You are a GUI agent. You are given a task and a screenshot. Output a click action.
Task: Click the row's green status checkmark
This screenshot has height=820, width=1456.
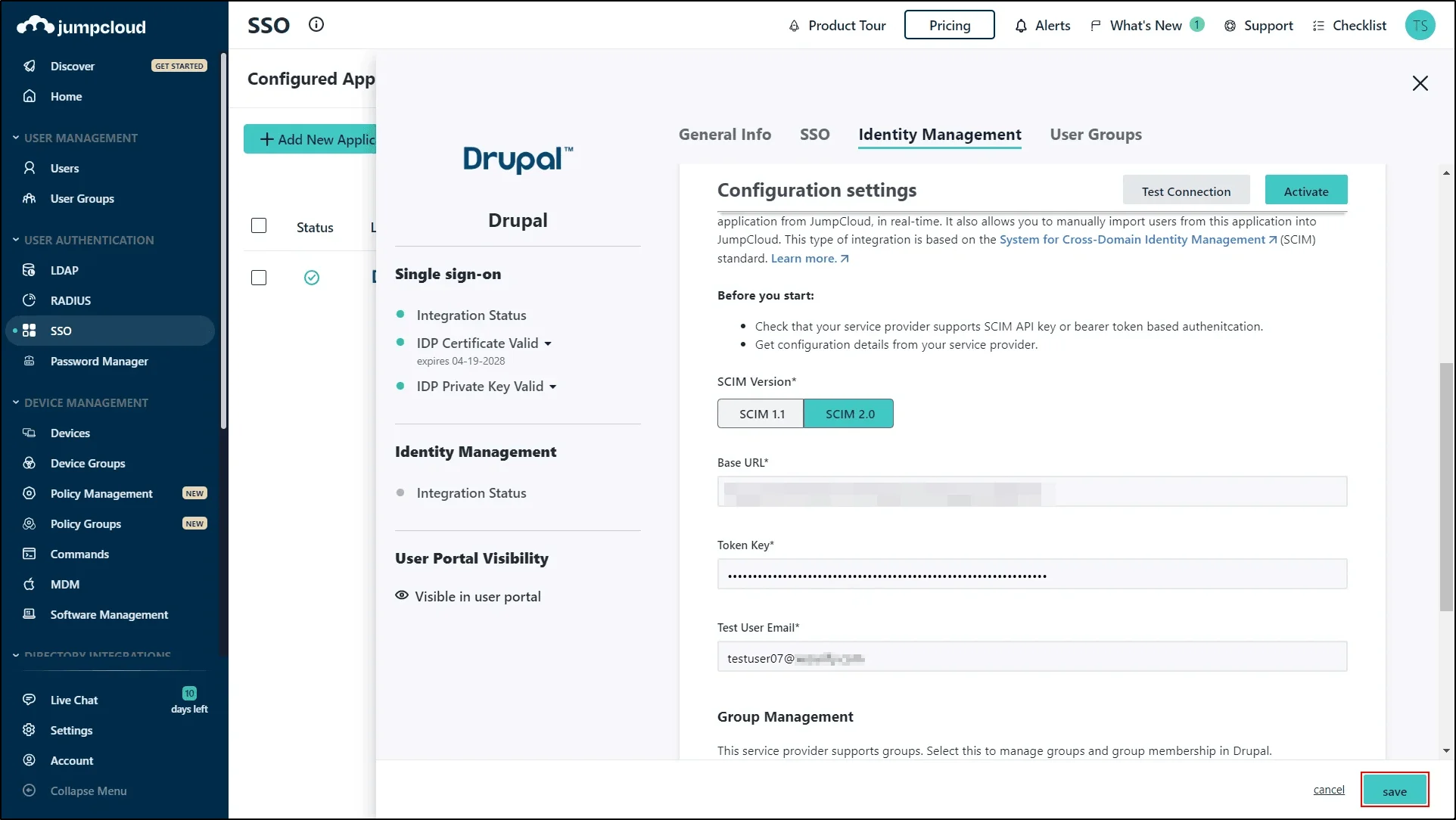pos(312,278)
